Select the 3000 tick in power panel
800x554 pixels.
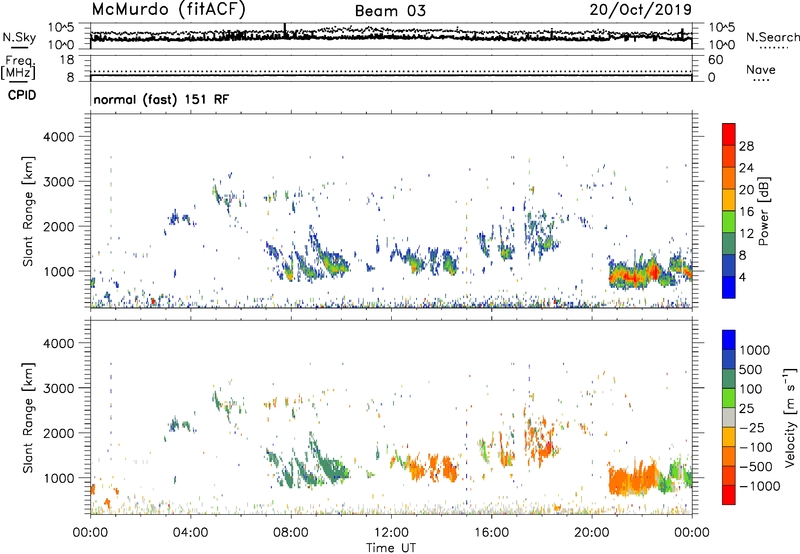pyautogui.click(x=59, y=182)
